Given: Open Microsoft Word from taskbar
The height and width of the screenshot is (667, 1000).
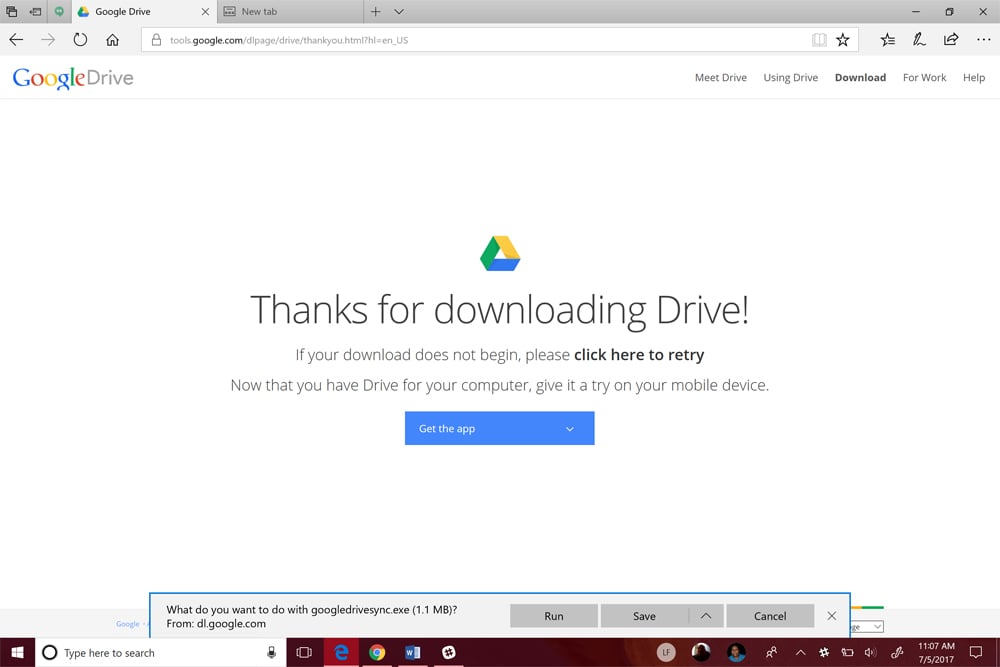Looking at the screenshot, I should click(413, 652).
